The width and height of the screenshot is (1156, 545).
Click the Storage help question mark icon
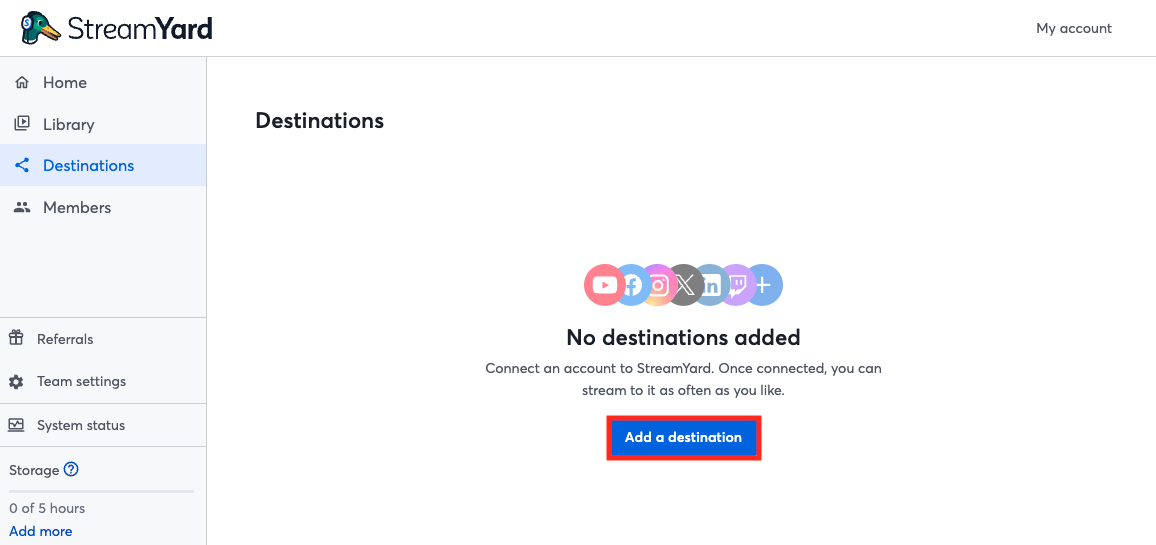click(x=71, y=469)
